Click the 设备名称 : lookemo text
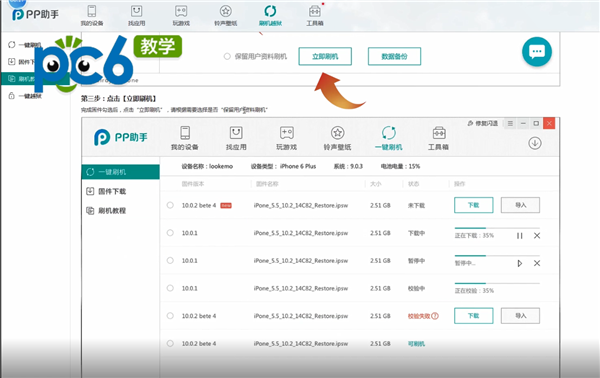This screenshot has width=600, height=378. (x=207, y=166)
